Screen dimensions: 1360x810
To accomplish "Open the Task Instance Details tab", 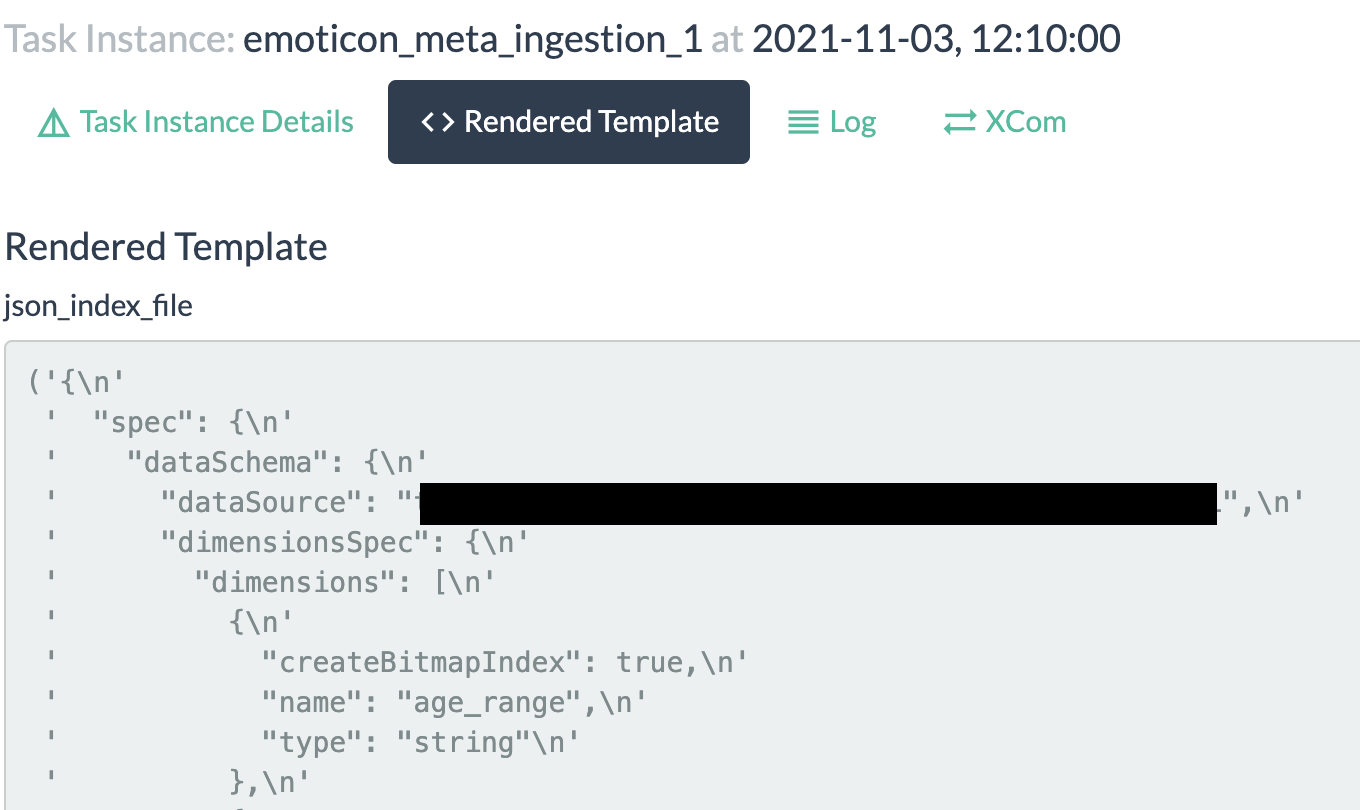I will [x=196, y=122].
